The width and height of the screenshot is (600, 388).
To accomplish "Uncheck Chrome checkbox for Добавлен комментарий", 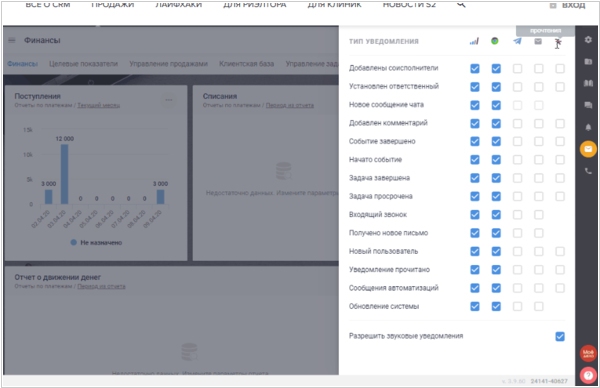I will click(496, 124).
